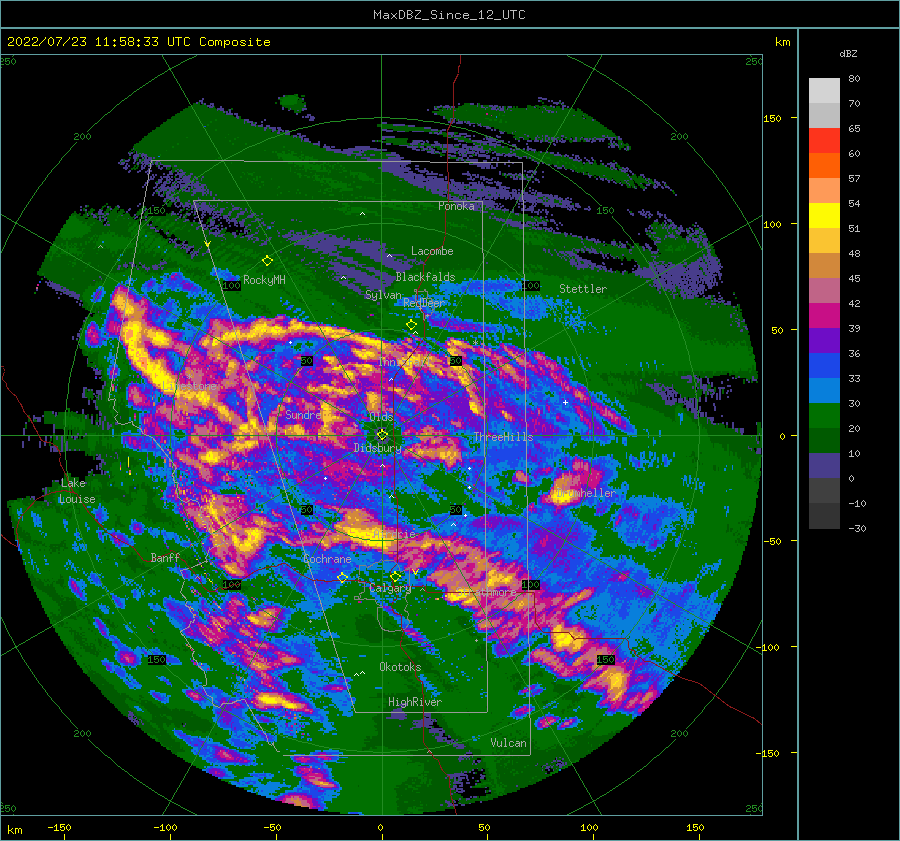Pick the orange 57–60 dBZ legend swatch

click(824, 166)
